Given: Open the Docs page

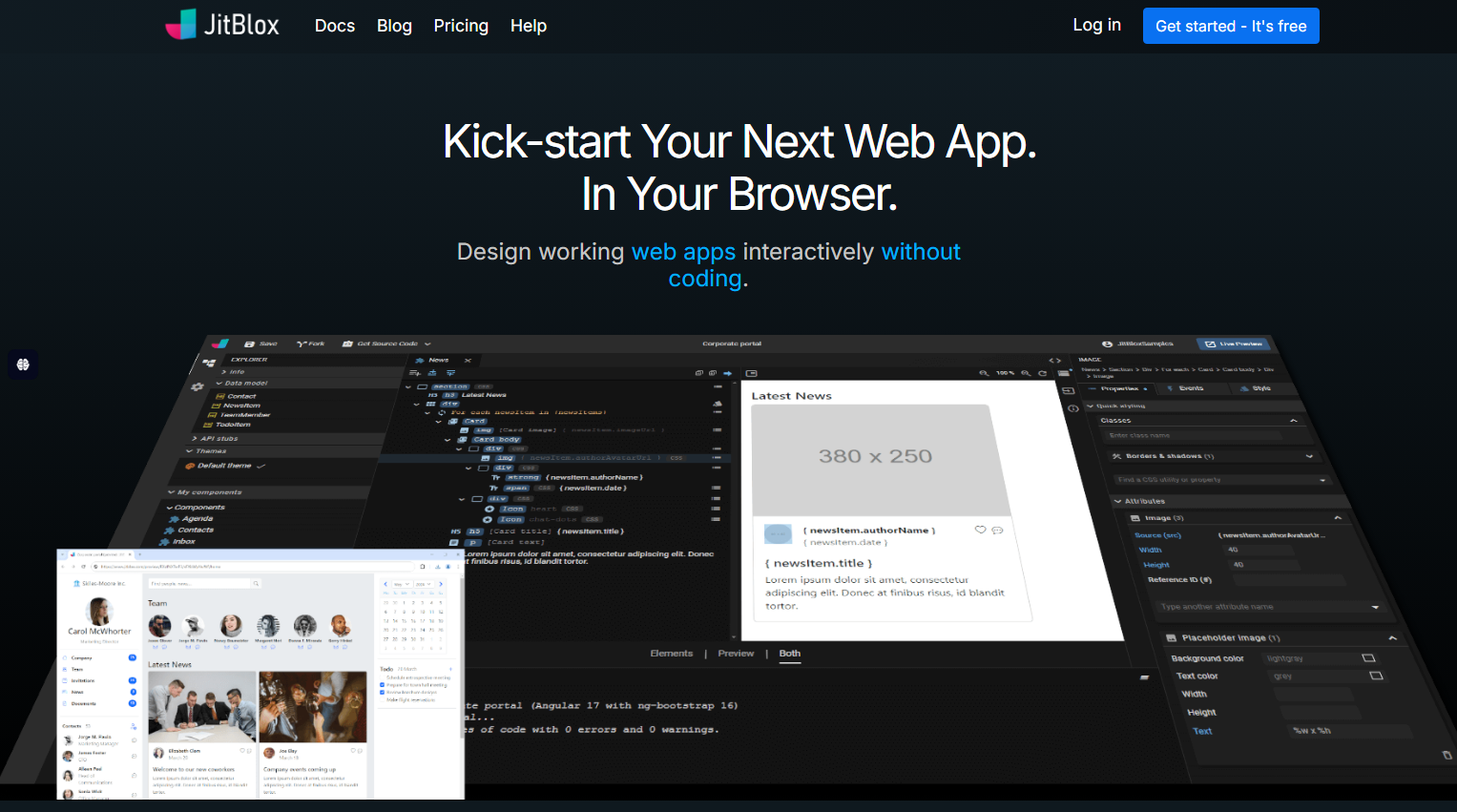Looking at the screenshot, I should [x=335, y=26].
